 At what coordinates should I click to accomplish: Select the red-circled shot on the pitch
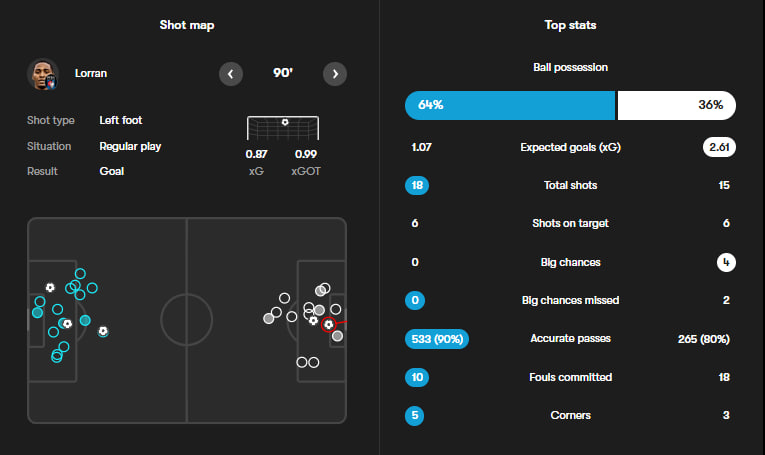click(328, 325)
